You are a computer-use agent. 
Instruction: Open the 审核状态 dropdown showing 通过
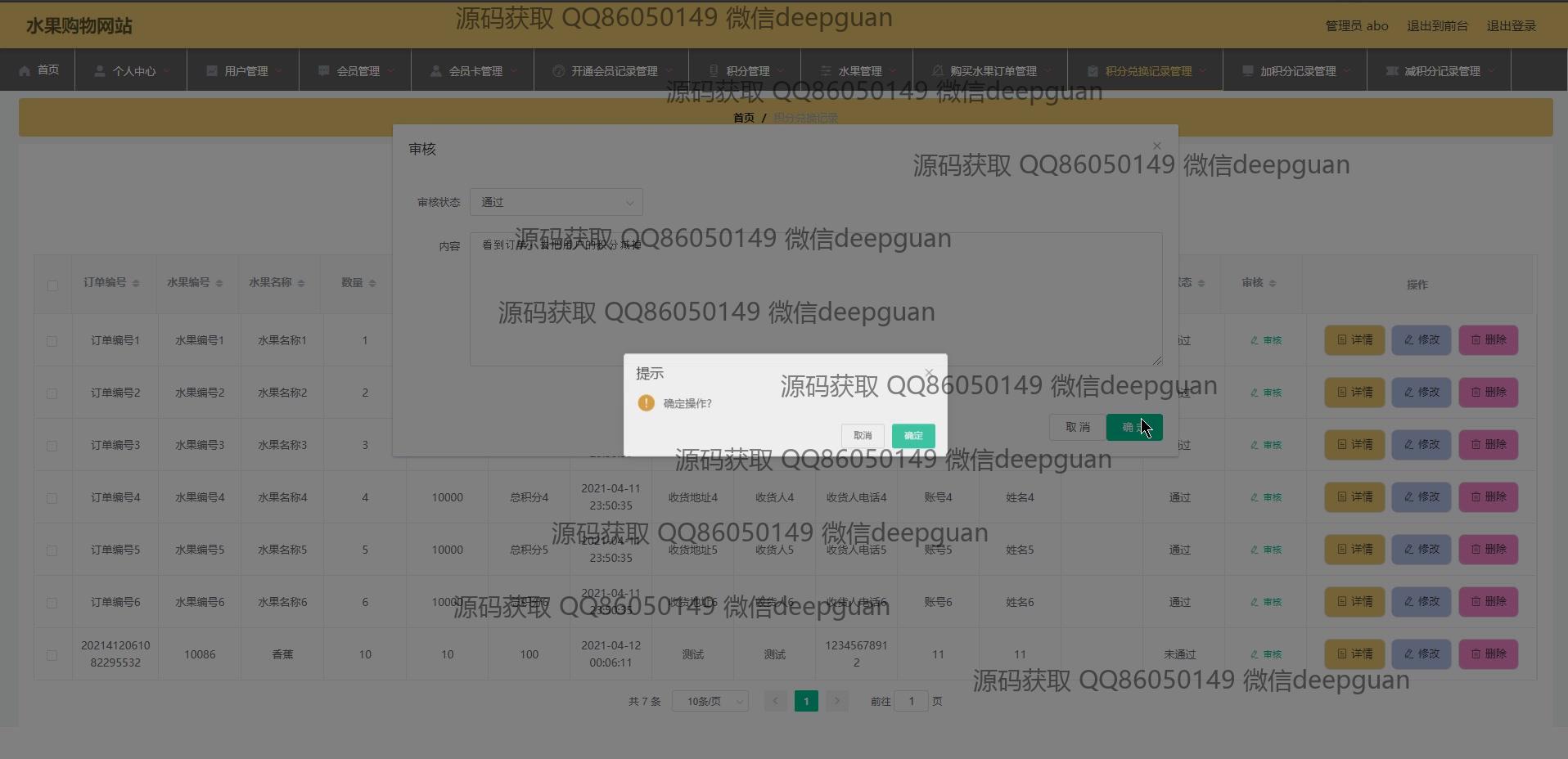click(x=556, y=202)
